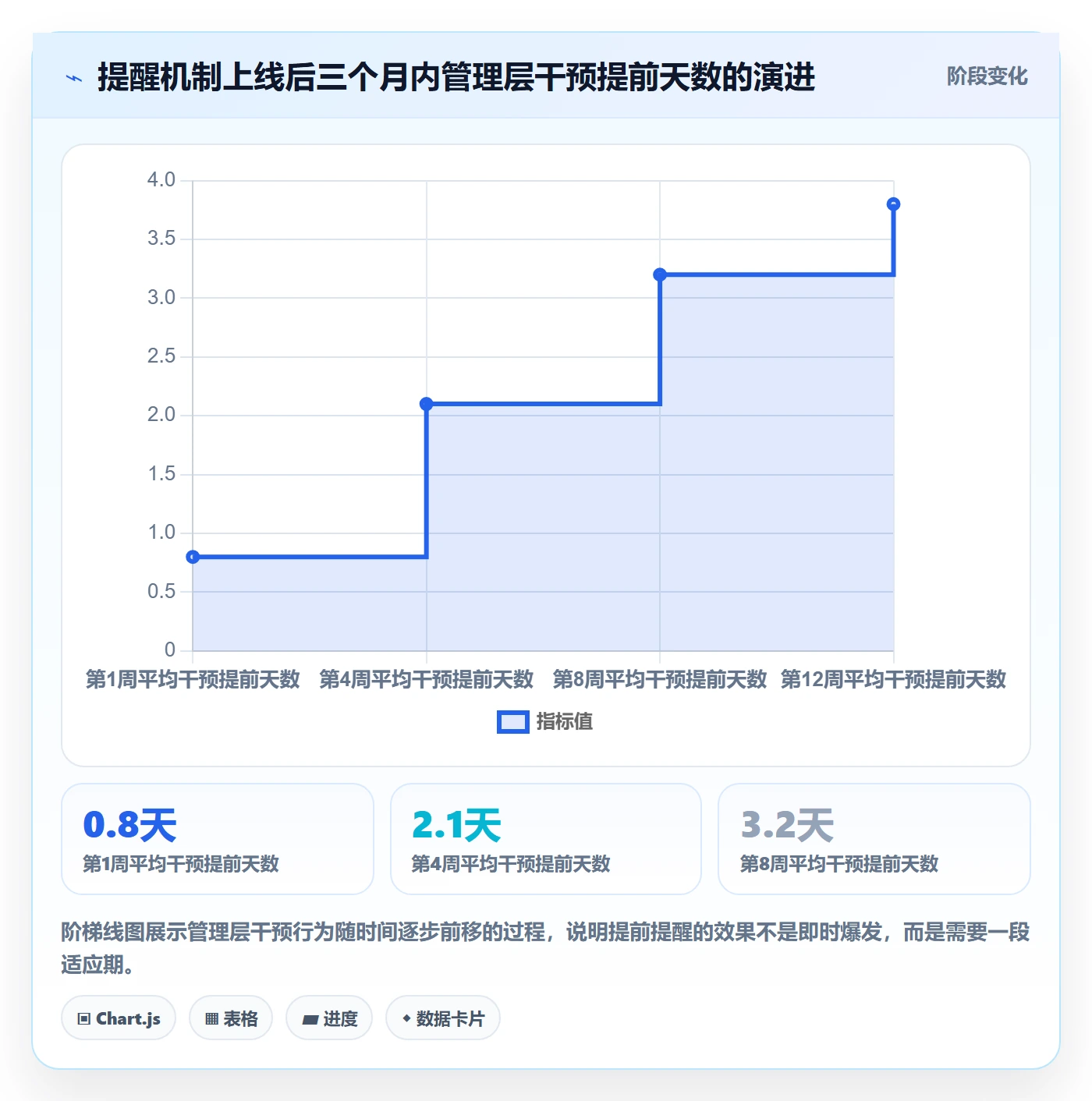1092x1101 pixels.
Task: Open the 0.8天 metric card
Action: (x=218, y=839)
